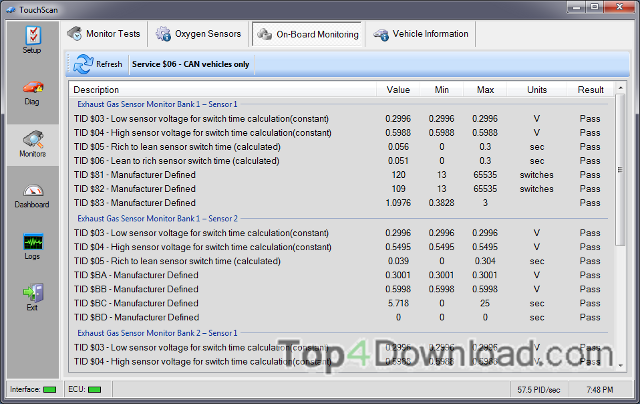Select group header Exhaust Gas Sensor Monitor Bank 2 – Sensor 1
Image resolution: width=640 pixels, height=404 pixels.
[x=157, y=333]
